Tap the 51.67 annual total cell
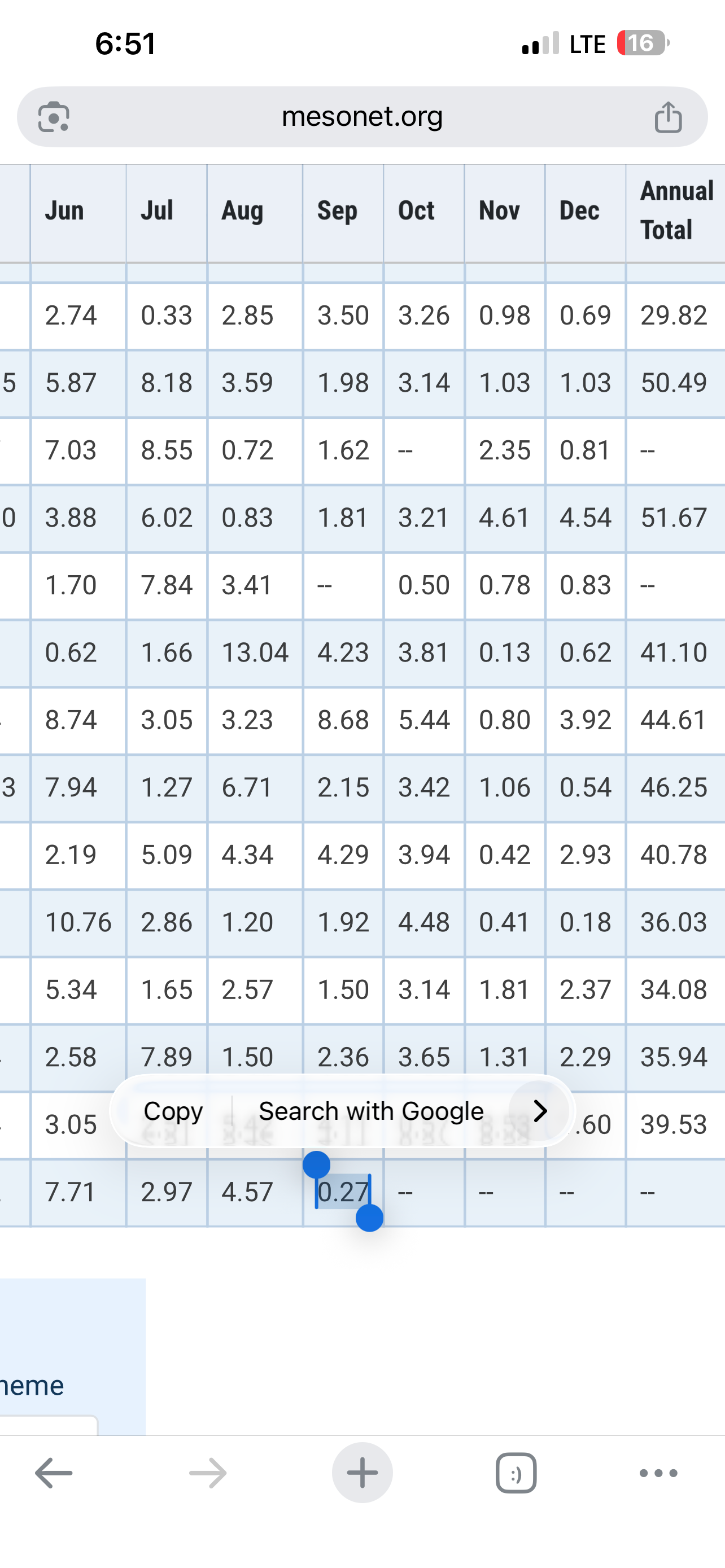The width and height of the screenshot is (725, 1568). tap(673, 518)
